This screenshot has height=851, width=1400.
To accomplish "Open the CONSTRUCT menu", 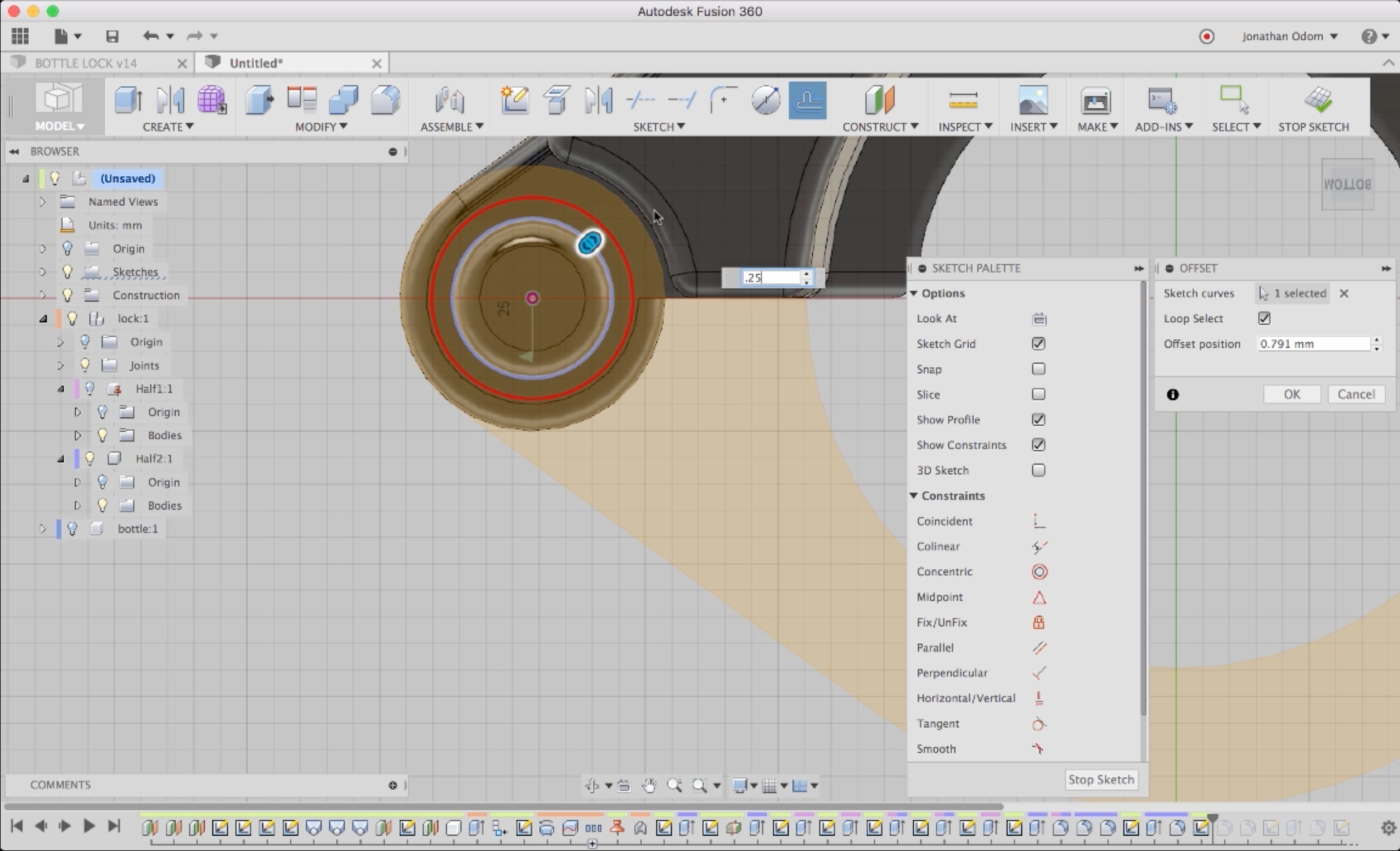I will coord(879,127).
